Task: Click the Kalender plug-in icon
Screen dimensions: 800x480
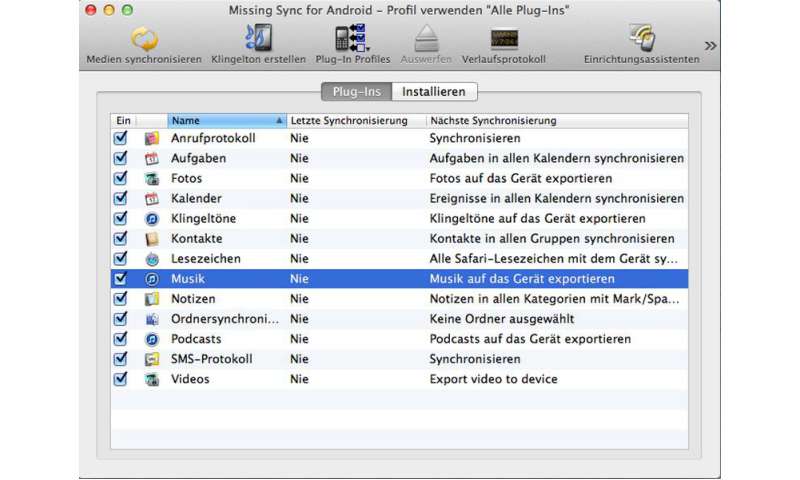Action: (152, 198)
